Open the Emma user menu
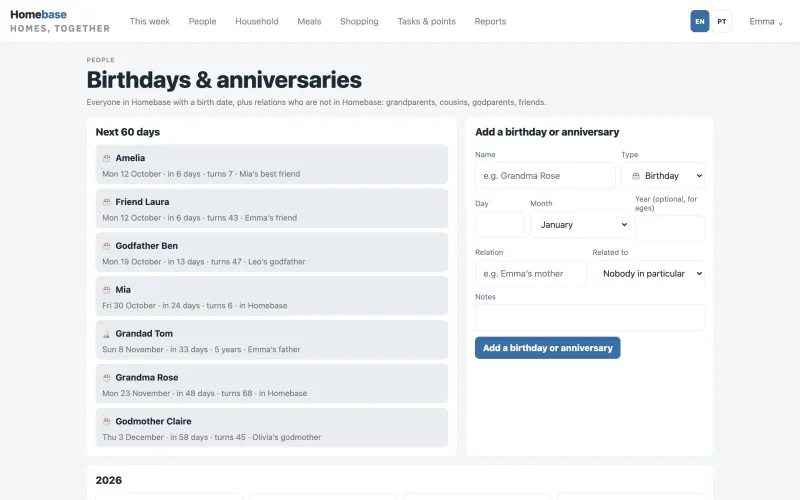800x500 pixels. coord(766,21)
